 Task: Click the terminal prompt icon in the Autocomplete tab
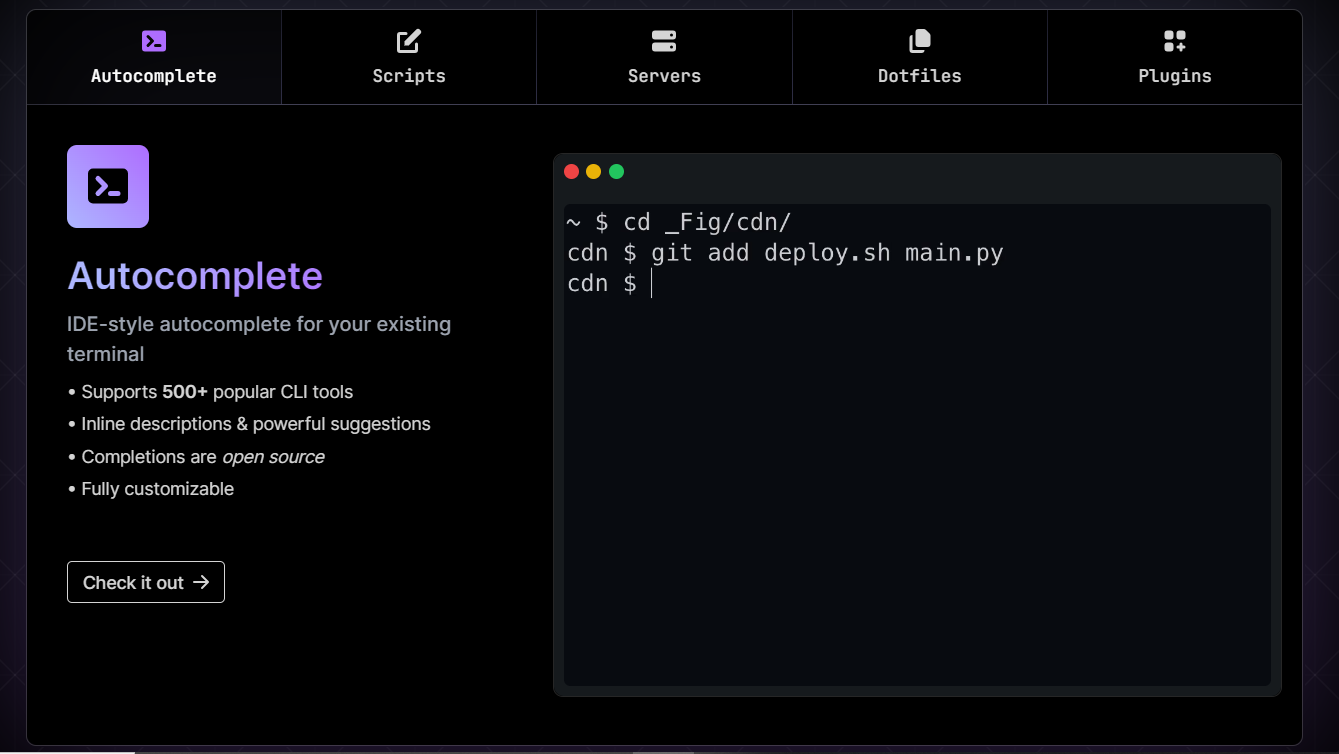coord(154,41)
